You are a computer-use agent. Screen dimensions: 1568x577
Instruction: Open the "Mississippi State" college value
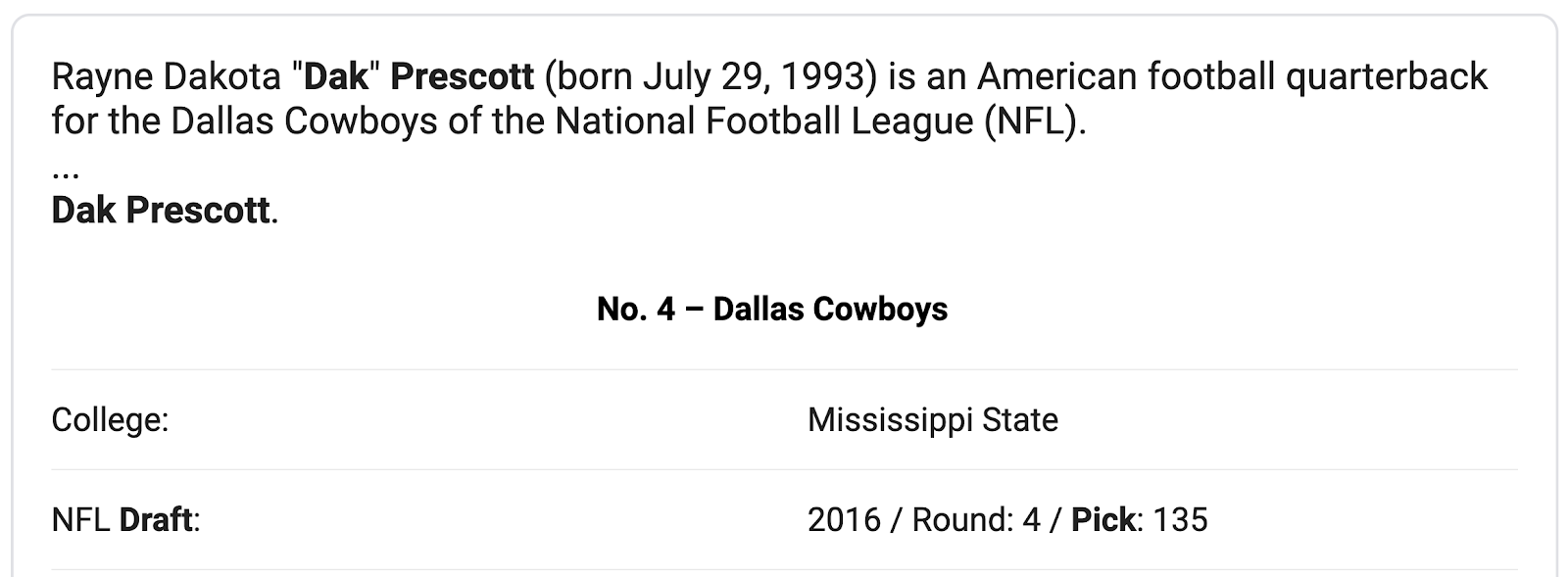pyautogui.click(x=933, y=420)
